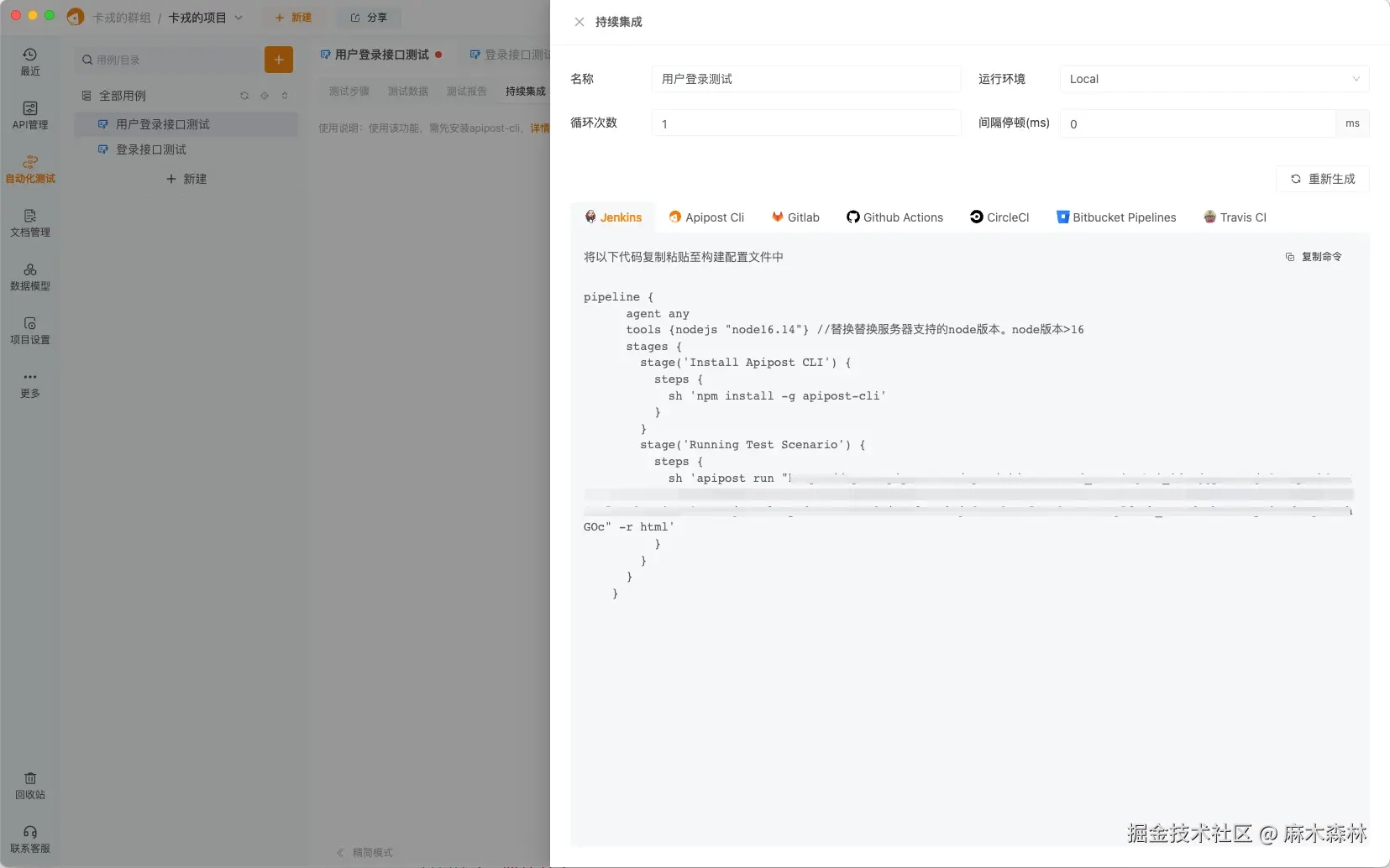Click 新建 below the case list
This screenshot has height=868, width=1390.
(x=186, y=179)
